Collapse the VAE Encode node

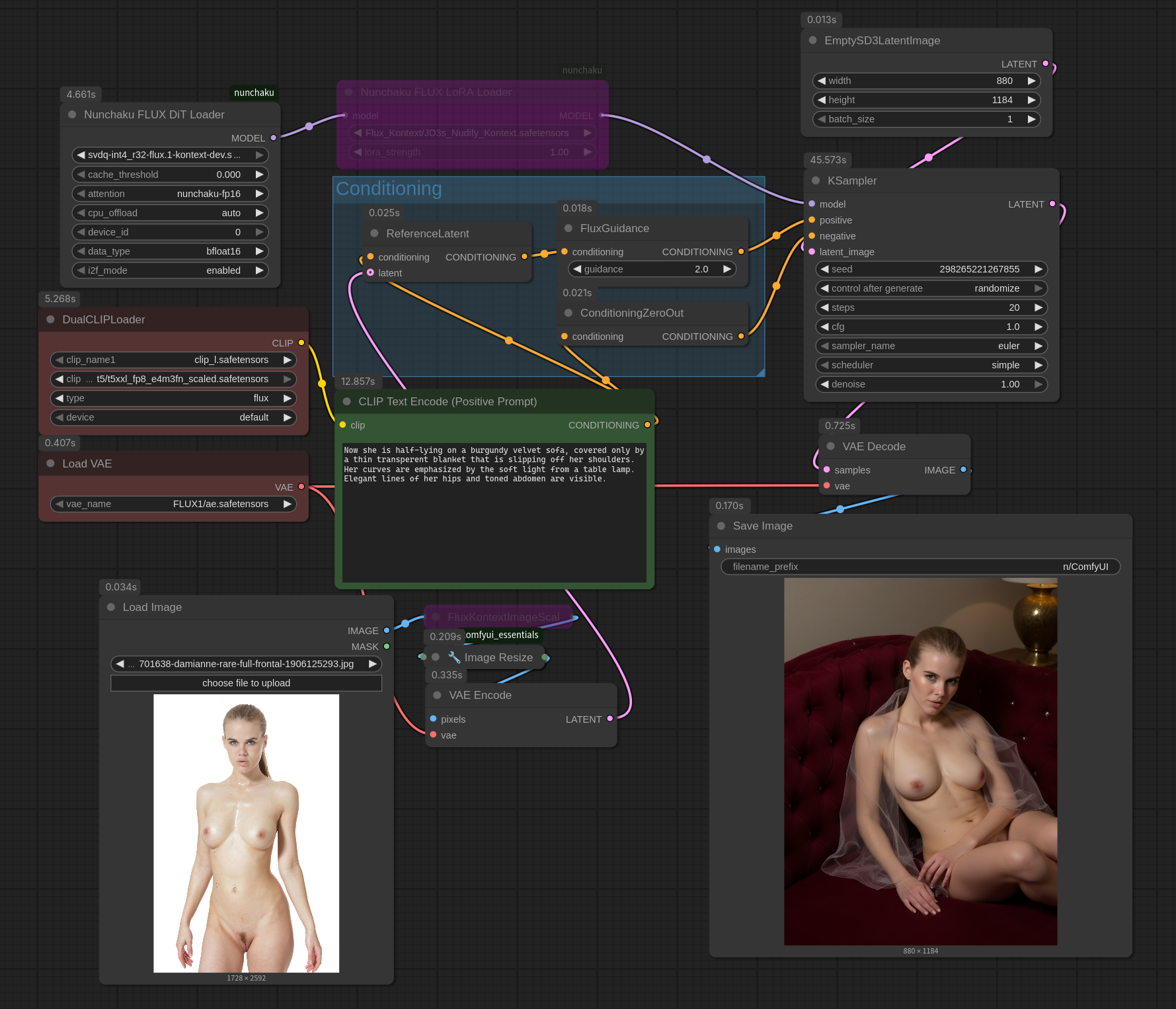(x=437, y=695)
